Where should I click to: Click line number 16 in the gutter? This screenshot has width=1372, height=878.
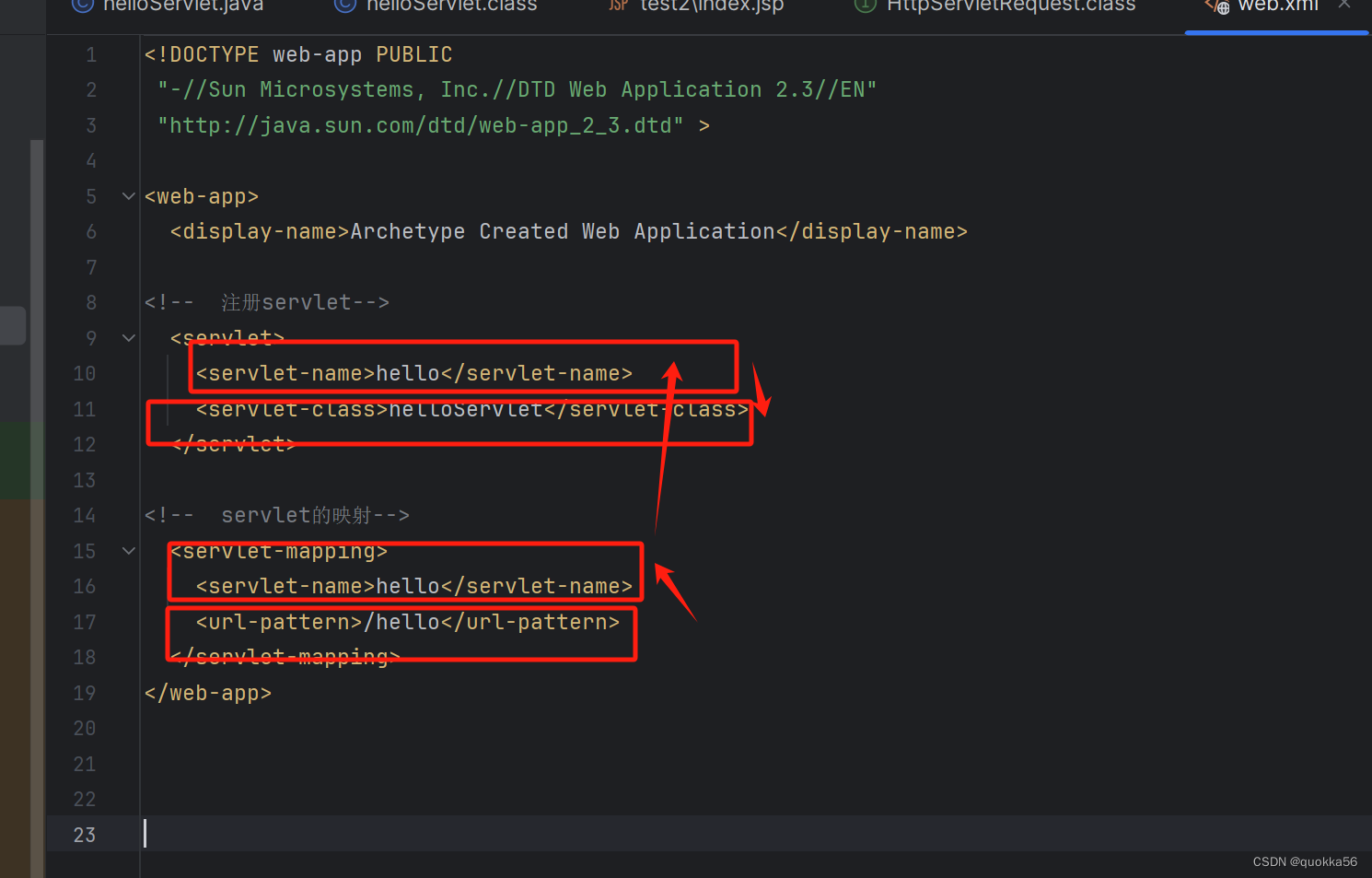(x=85, y=587)
